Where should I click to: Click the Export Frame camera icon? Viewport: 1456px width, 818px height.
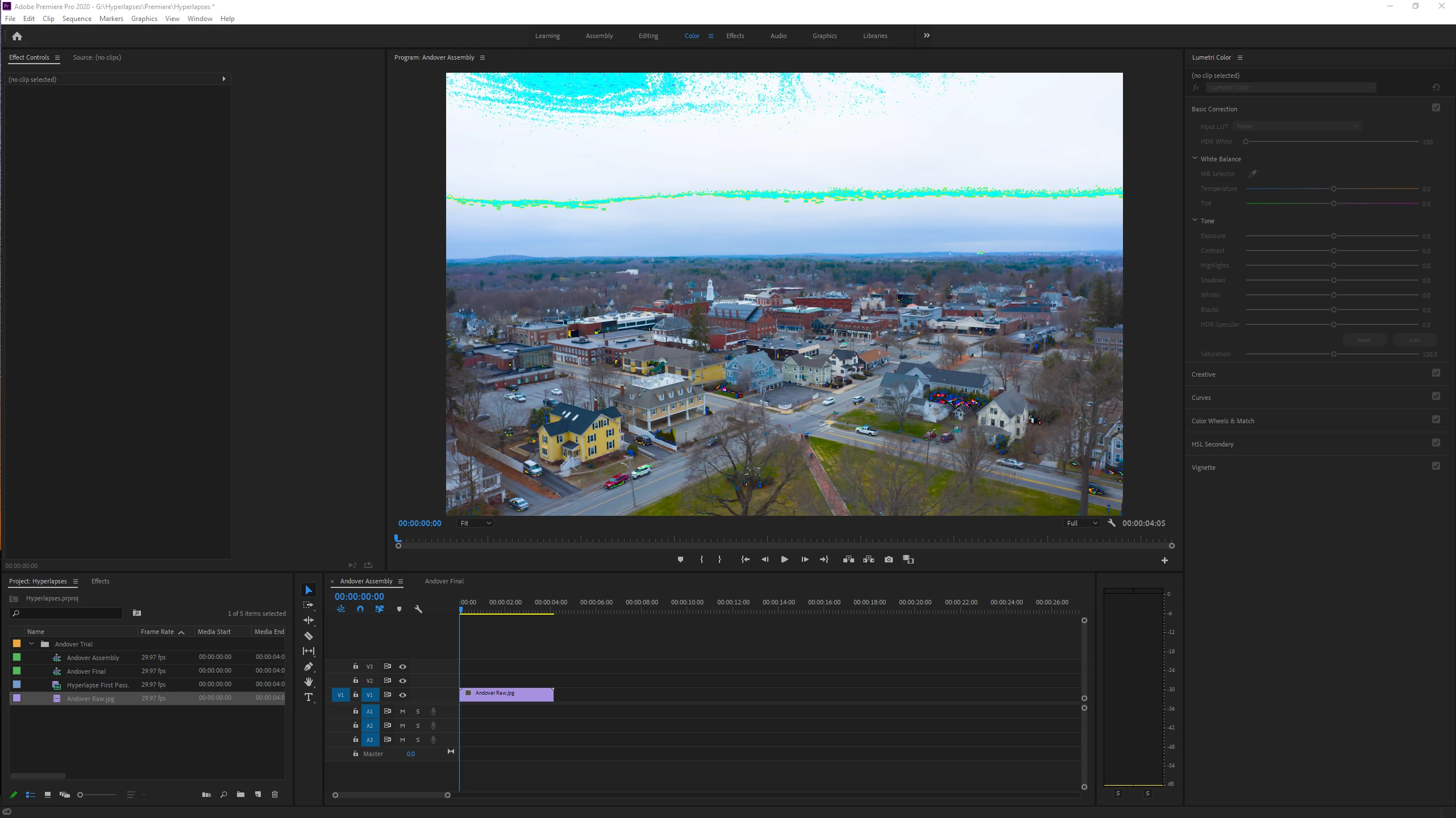889,560
